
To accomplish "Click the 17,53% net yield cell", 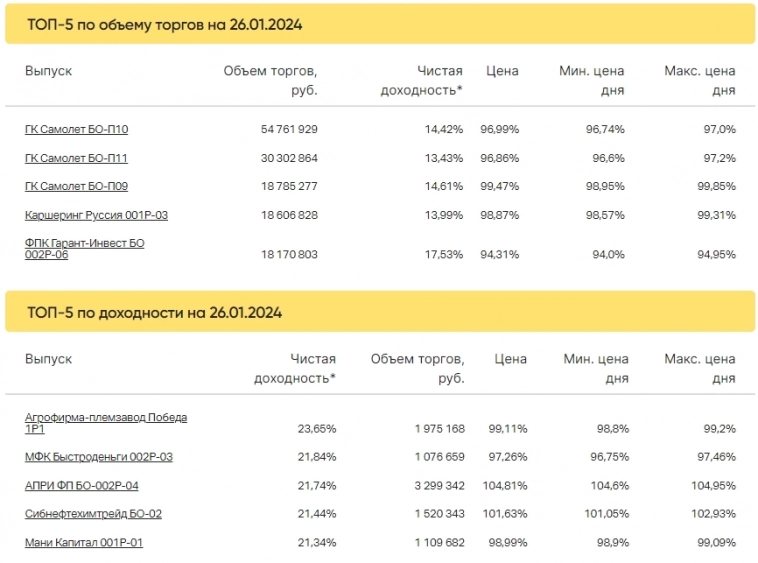I will coord(443,254).
